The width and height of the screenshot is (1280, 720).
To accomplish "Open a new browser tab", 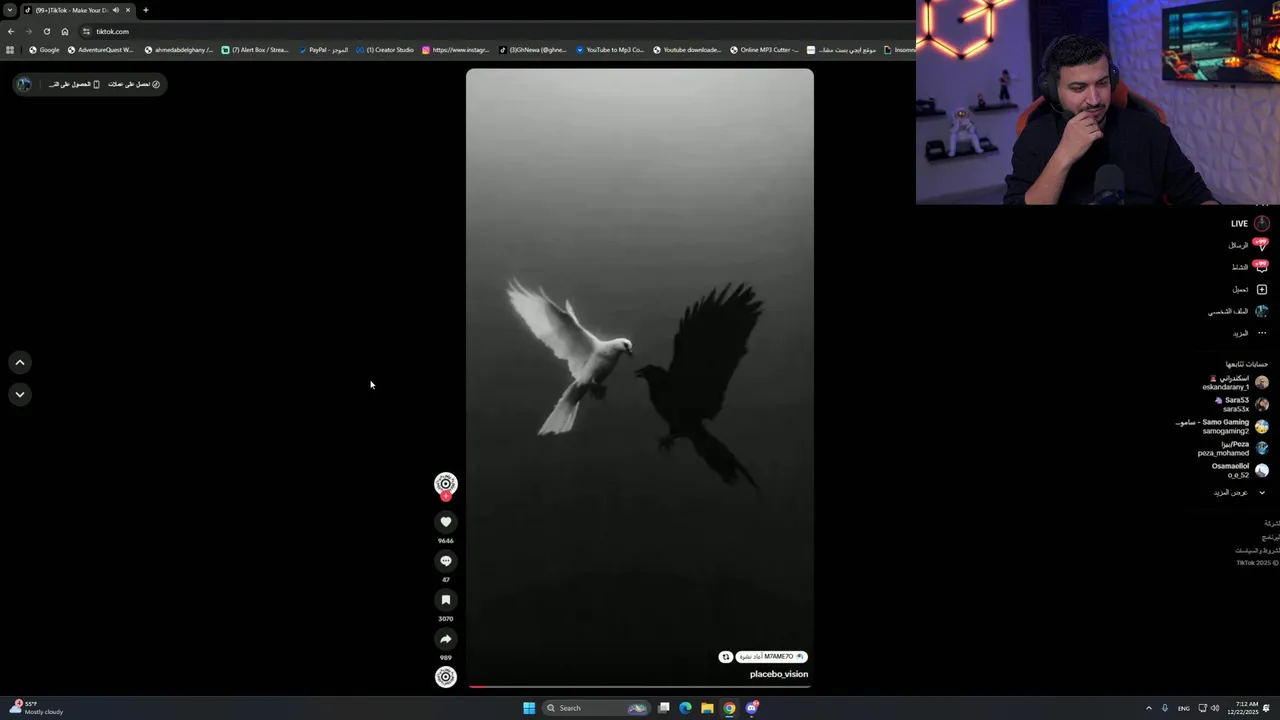I will coord(145,10).
